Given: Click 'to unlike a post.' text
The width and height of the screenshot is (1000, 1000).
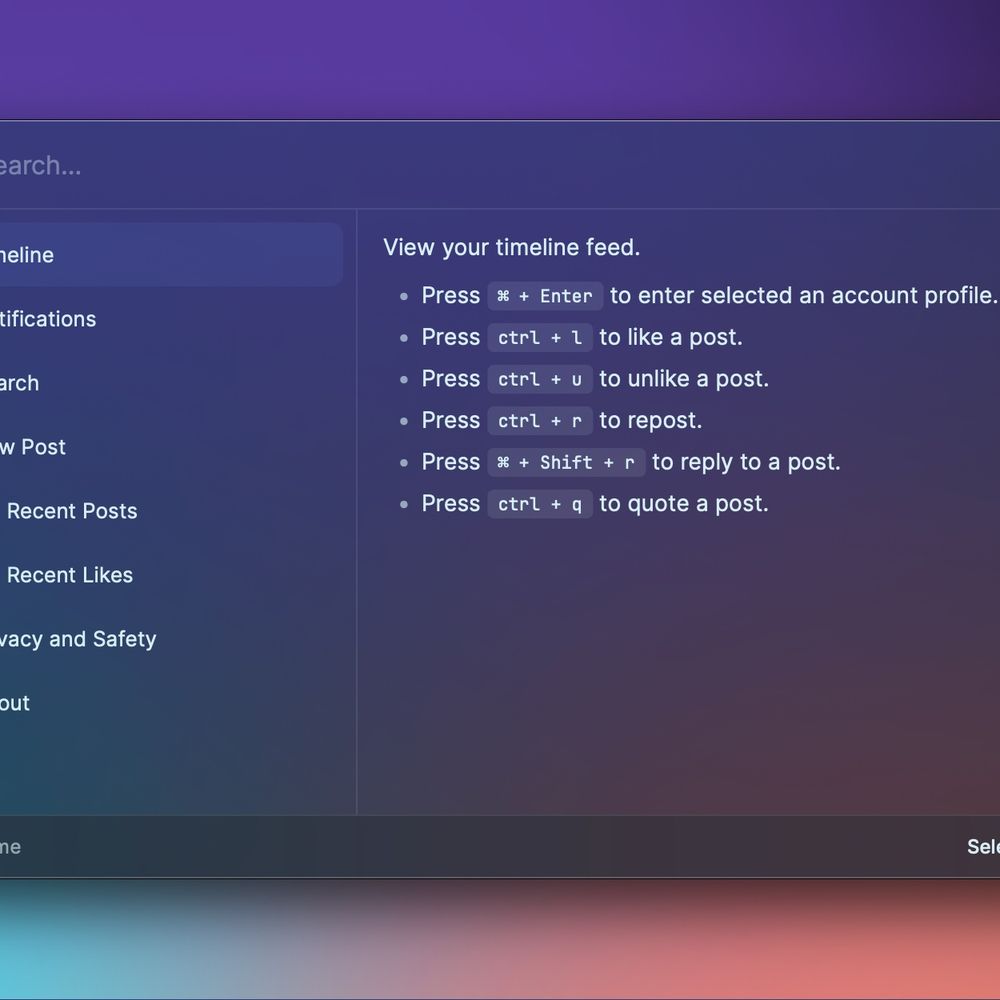Looking at the screenshot, I should tap(684, 378).
